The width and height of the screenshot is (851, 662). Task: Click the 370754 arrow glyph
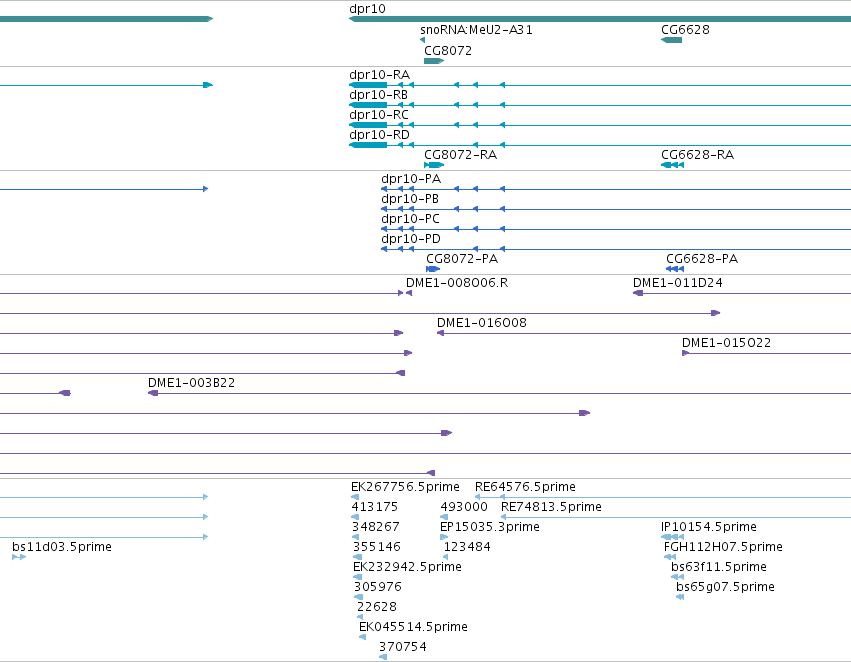click(383, 657)
